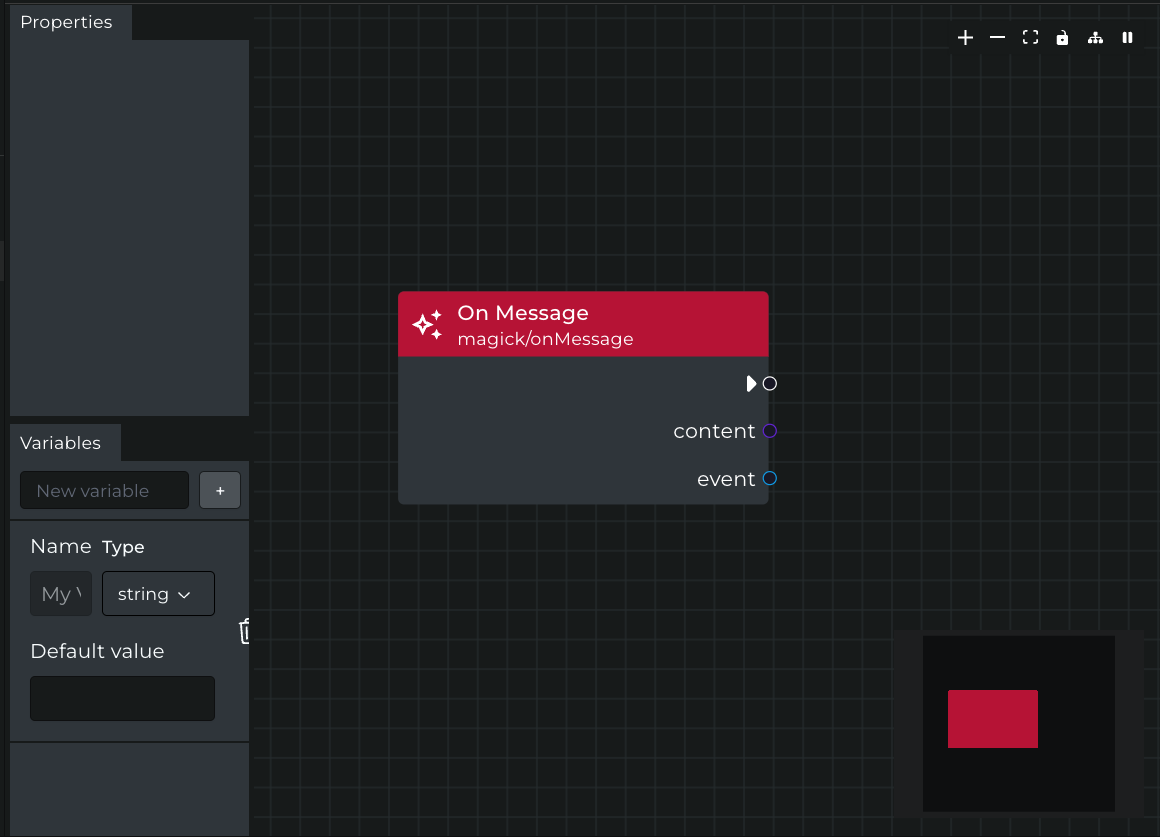Viewport: 1160px width, 837px height.
Task: Click the red node in the minimap
Action: tap(992, 718)
